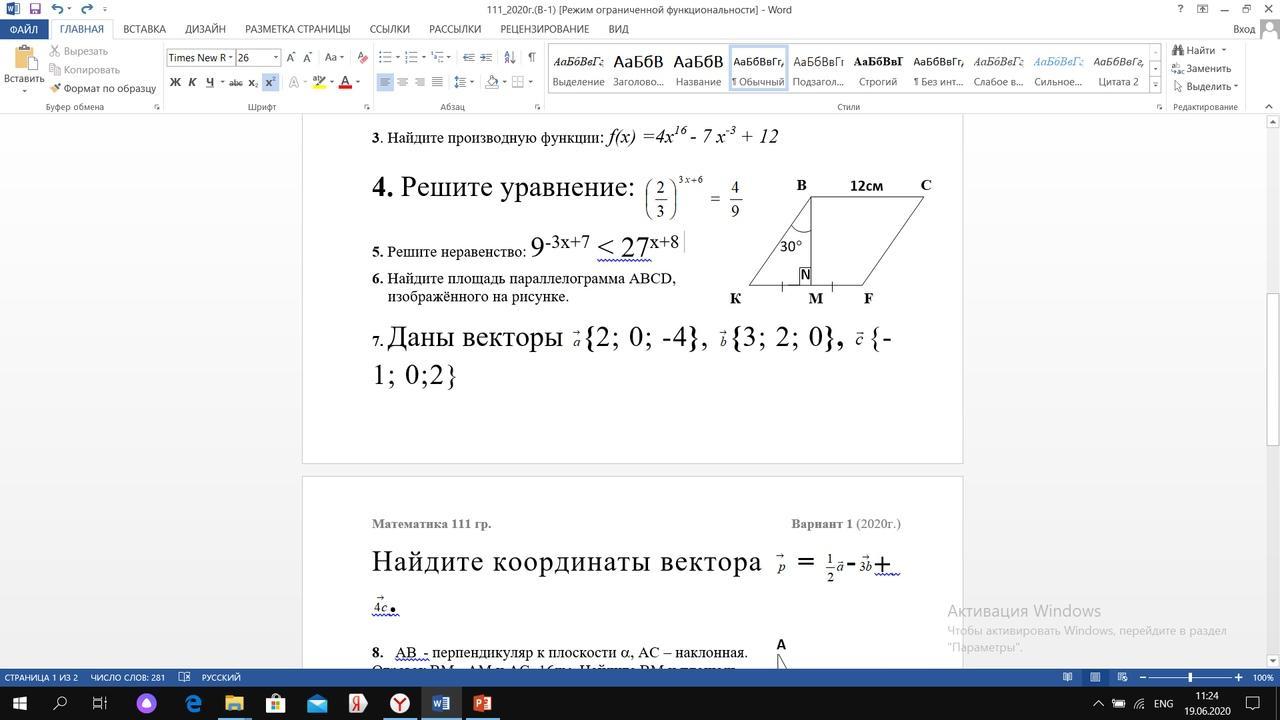
Task: Save the document using the floppy icon
Action: pos(35,9)
